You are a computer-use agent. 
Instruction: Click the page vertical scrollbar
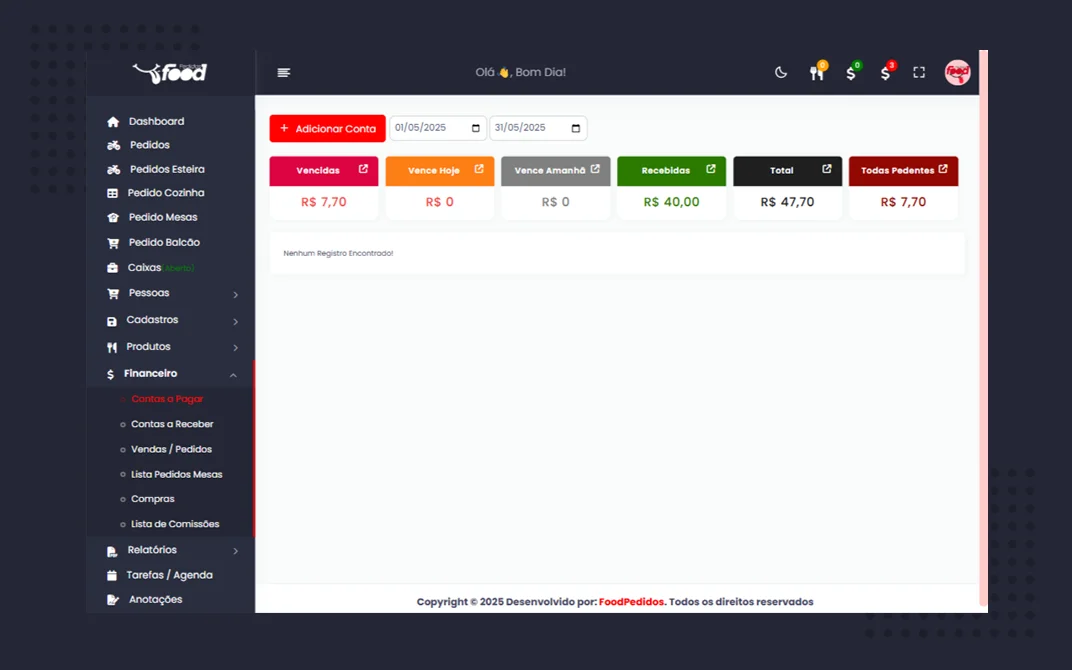[x=983, y=328]
